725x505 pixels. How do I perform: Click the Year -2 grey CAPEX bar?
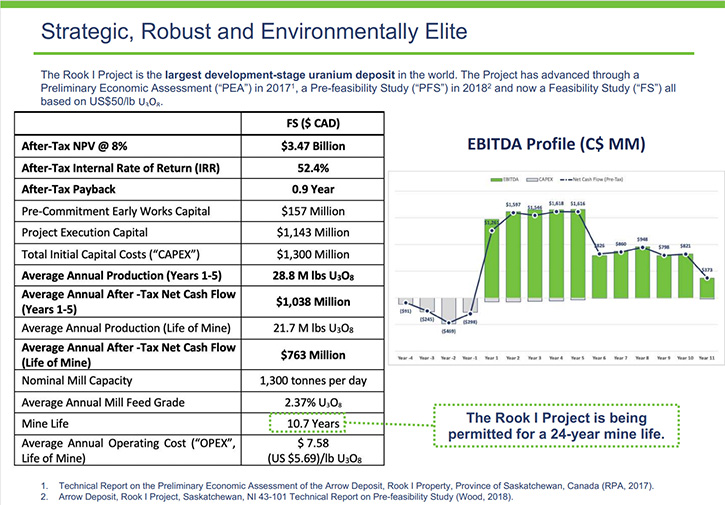448,310
